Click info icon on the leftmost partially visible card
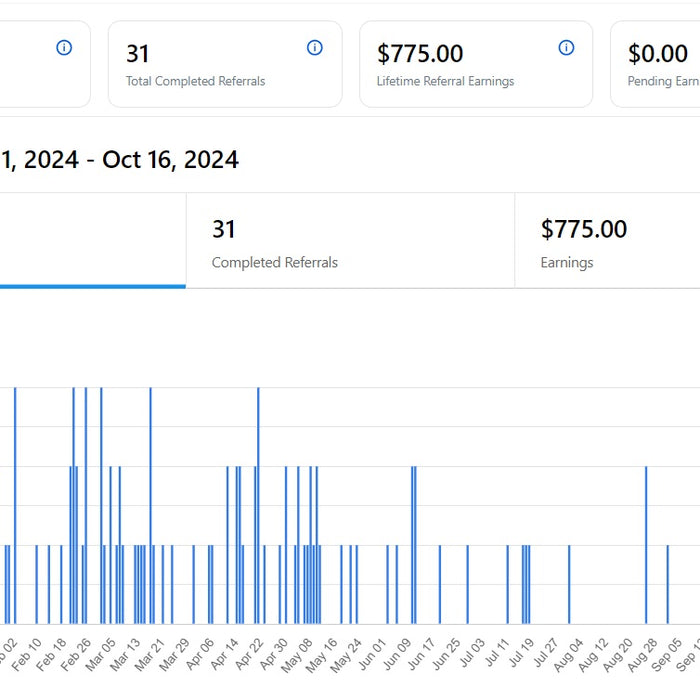 64,48
